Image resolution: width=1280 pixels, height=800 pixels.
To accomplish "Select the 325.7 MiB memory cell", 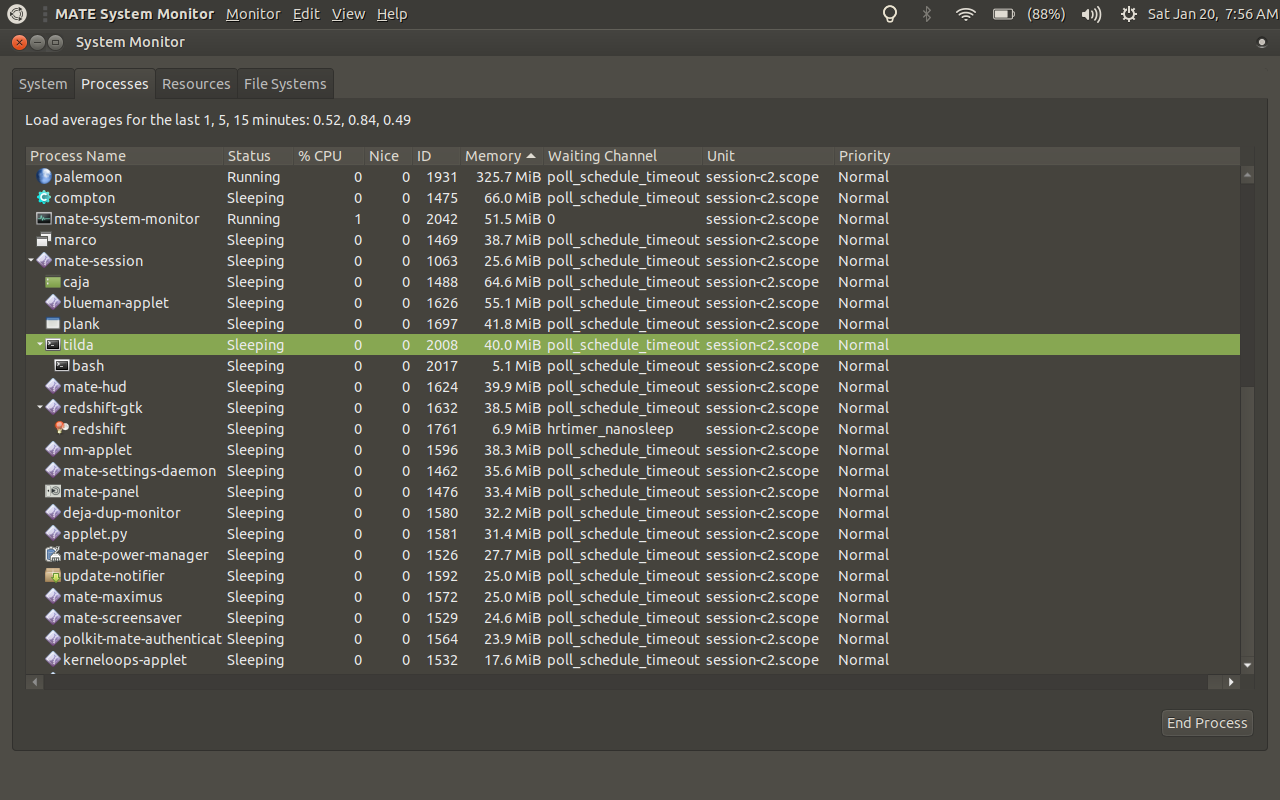I will point(508,177).
